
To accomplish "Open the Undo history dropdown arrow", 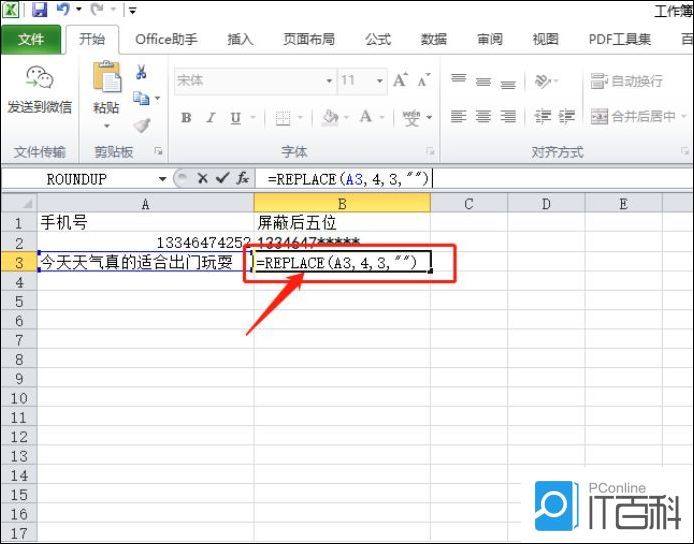I will point(79,9).
